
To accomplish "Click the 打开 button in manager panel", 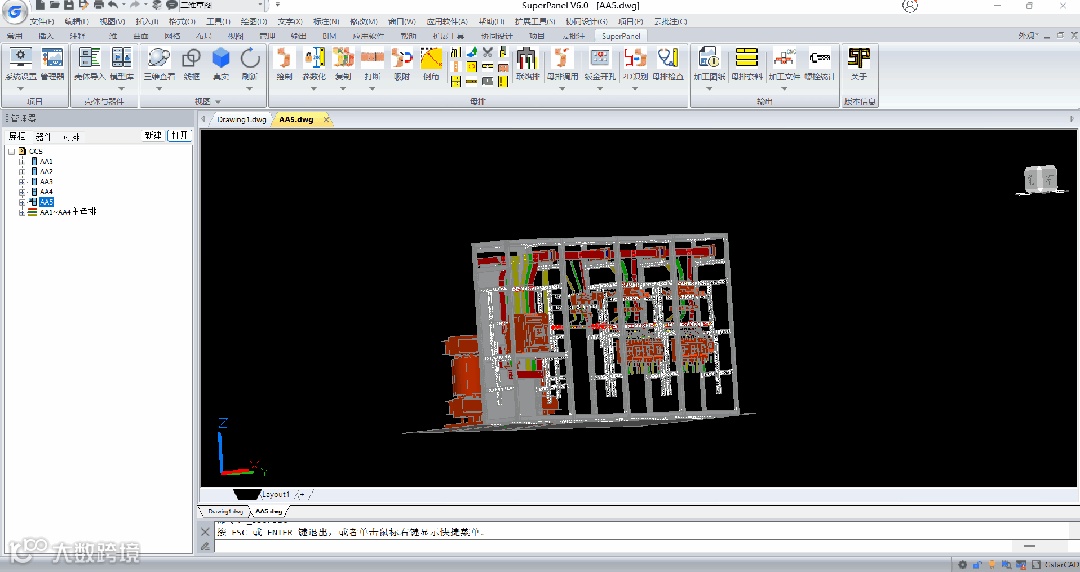I will coord(179,136).
